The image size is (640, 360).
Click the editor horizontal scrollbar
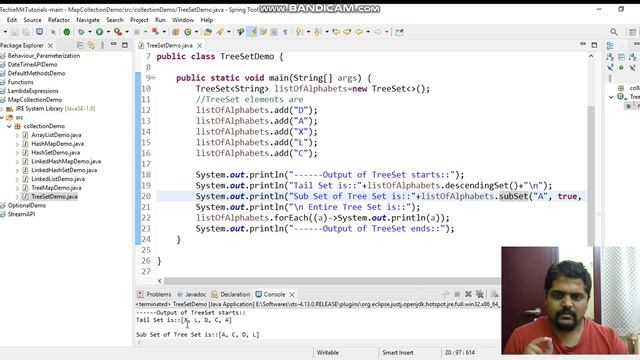pos(331,281)
